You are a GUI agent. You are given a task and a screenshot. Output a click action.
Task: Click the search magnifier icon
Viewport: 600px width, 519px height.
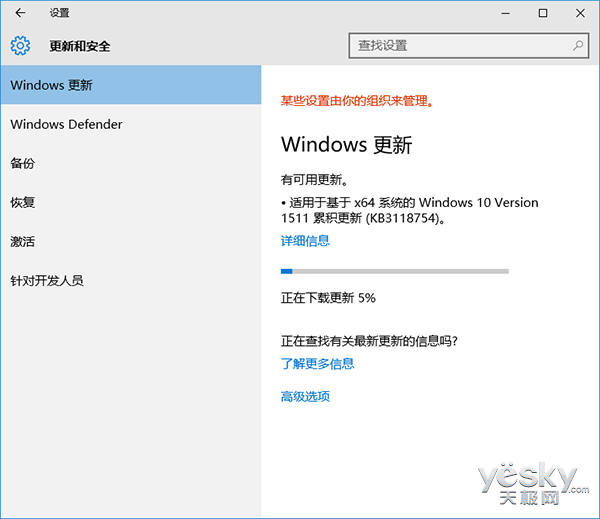point(578,46)
